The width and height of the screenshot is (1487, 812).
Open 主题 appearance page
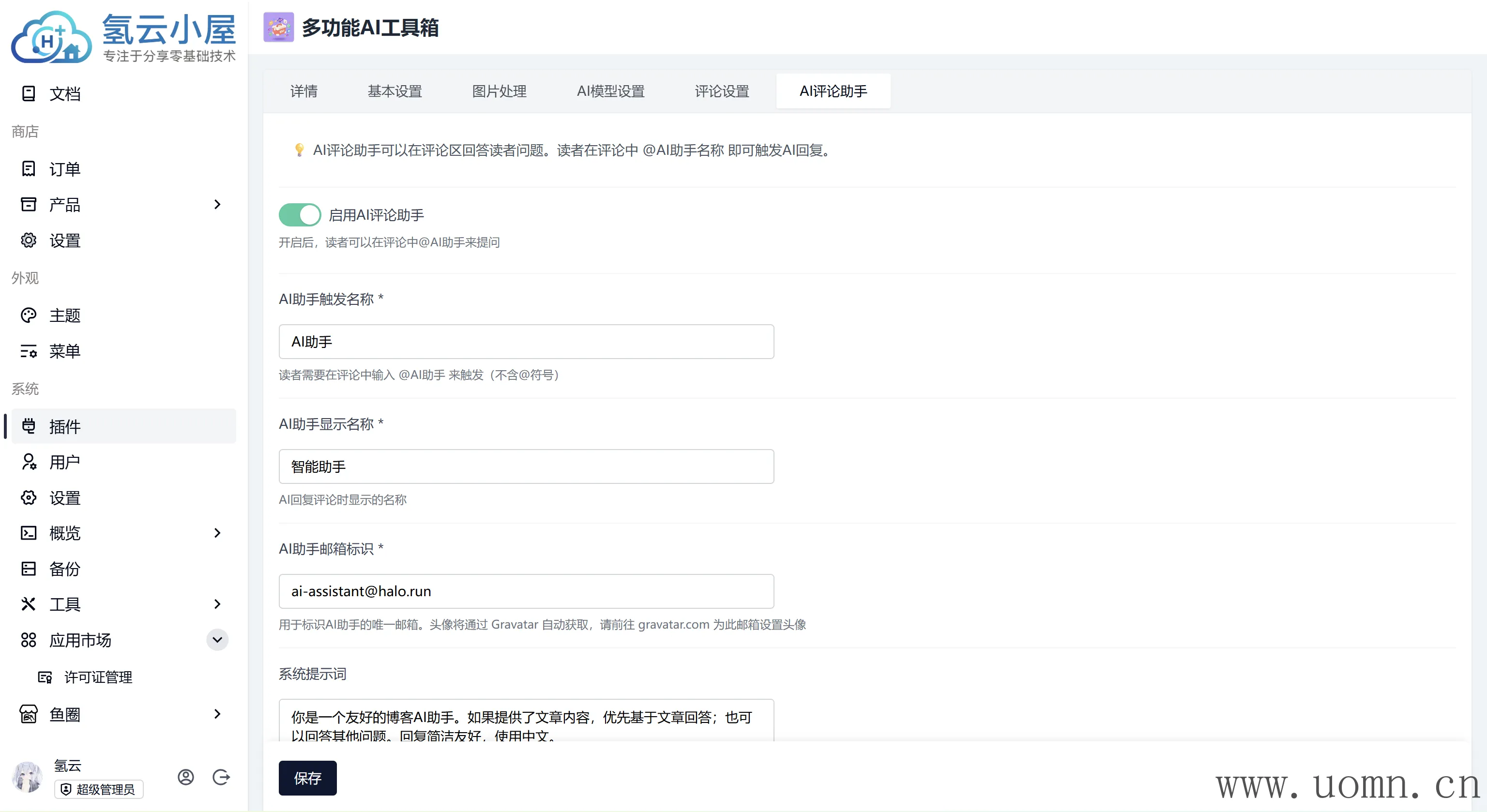65,315
